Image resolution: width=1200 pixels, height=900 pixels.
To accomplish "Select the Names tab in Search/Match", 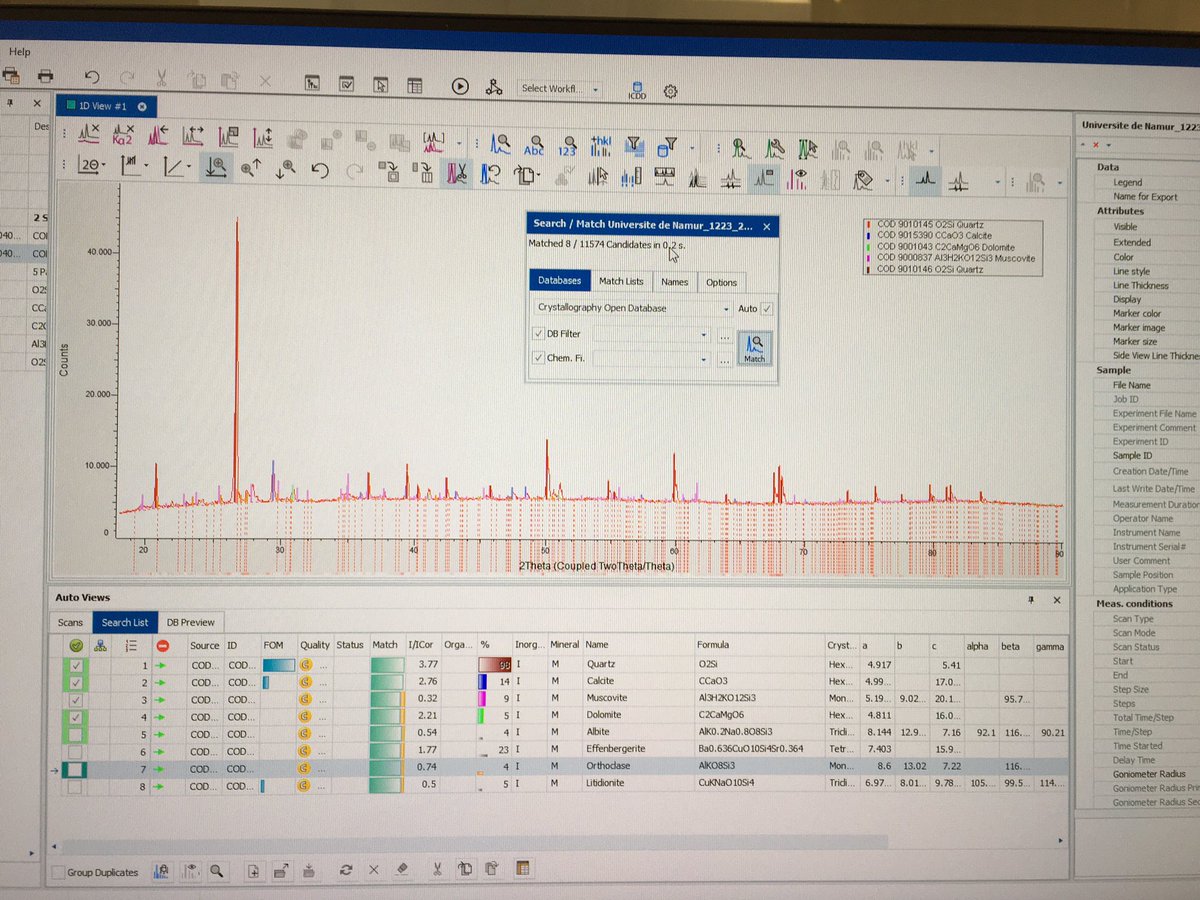I will (x=674, y=282).
